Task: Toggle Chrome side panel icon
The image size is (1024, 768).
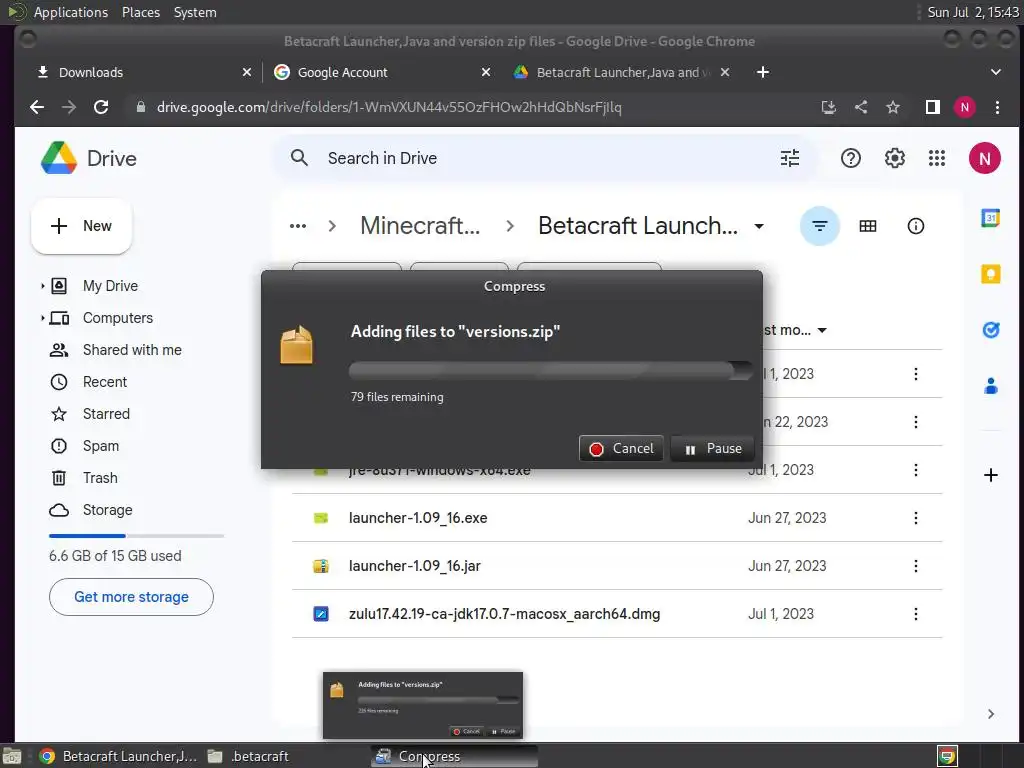Action: click(933, 107)
